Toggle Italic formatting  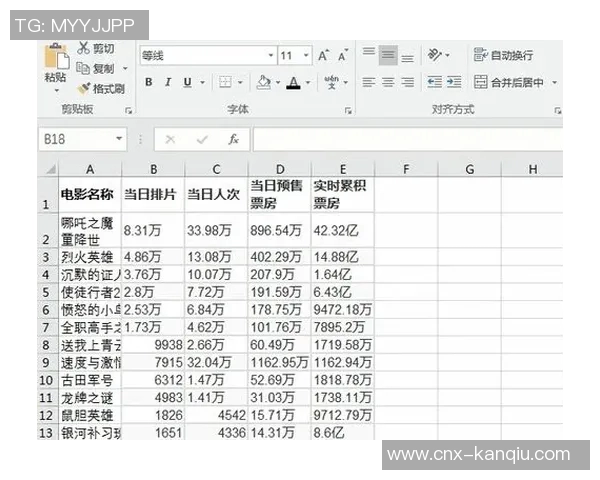pyautogui.click(x=168, y=82)
